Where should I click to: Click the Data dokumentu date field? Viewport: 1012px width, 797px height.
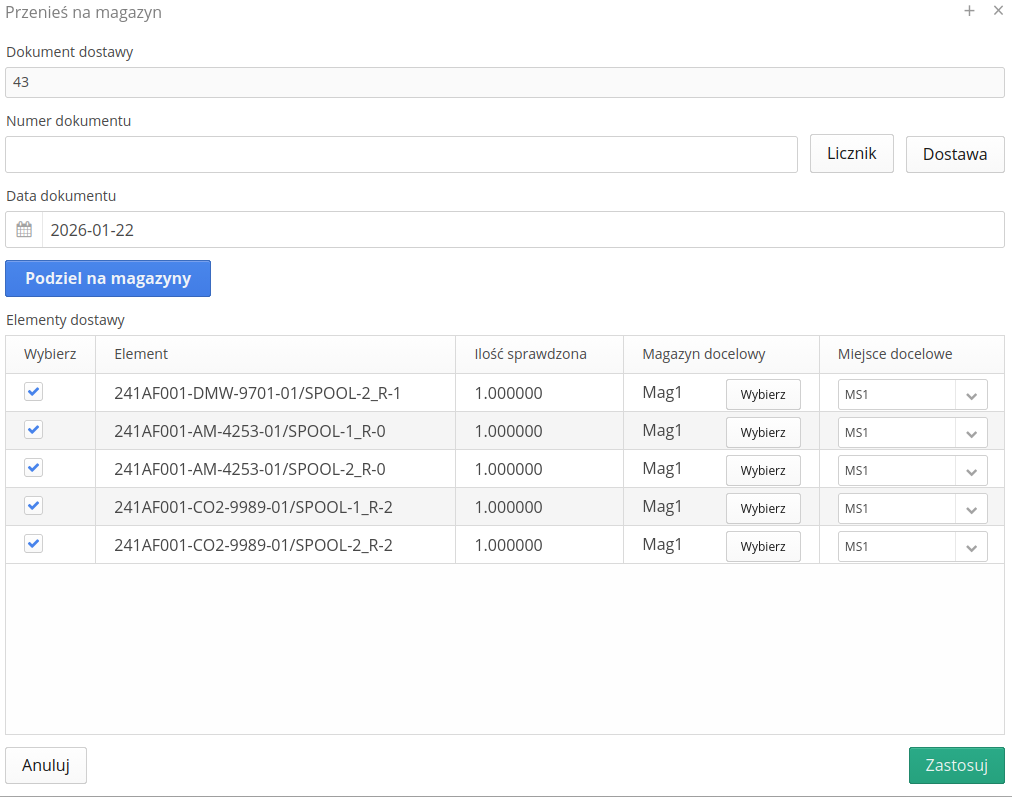click(520, 230)
